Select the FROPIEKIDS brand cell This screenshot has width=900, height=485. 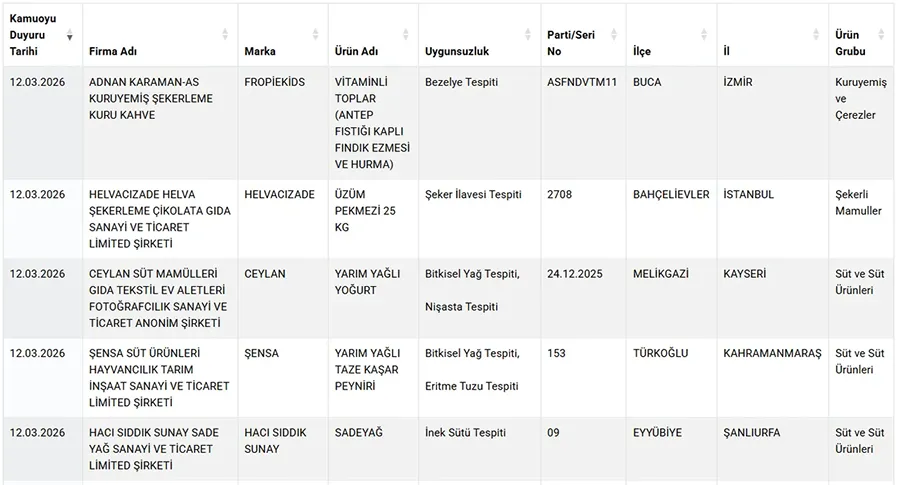(275, 82)
